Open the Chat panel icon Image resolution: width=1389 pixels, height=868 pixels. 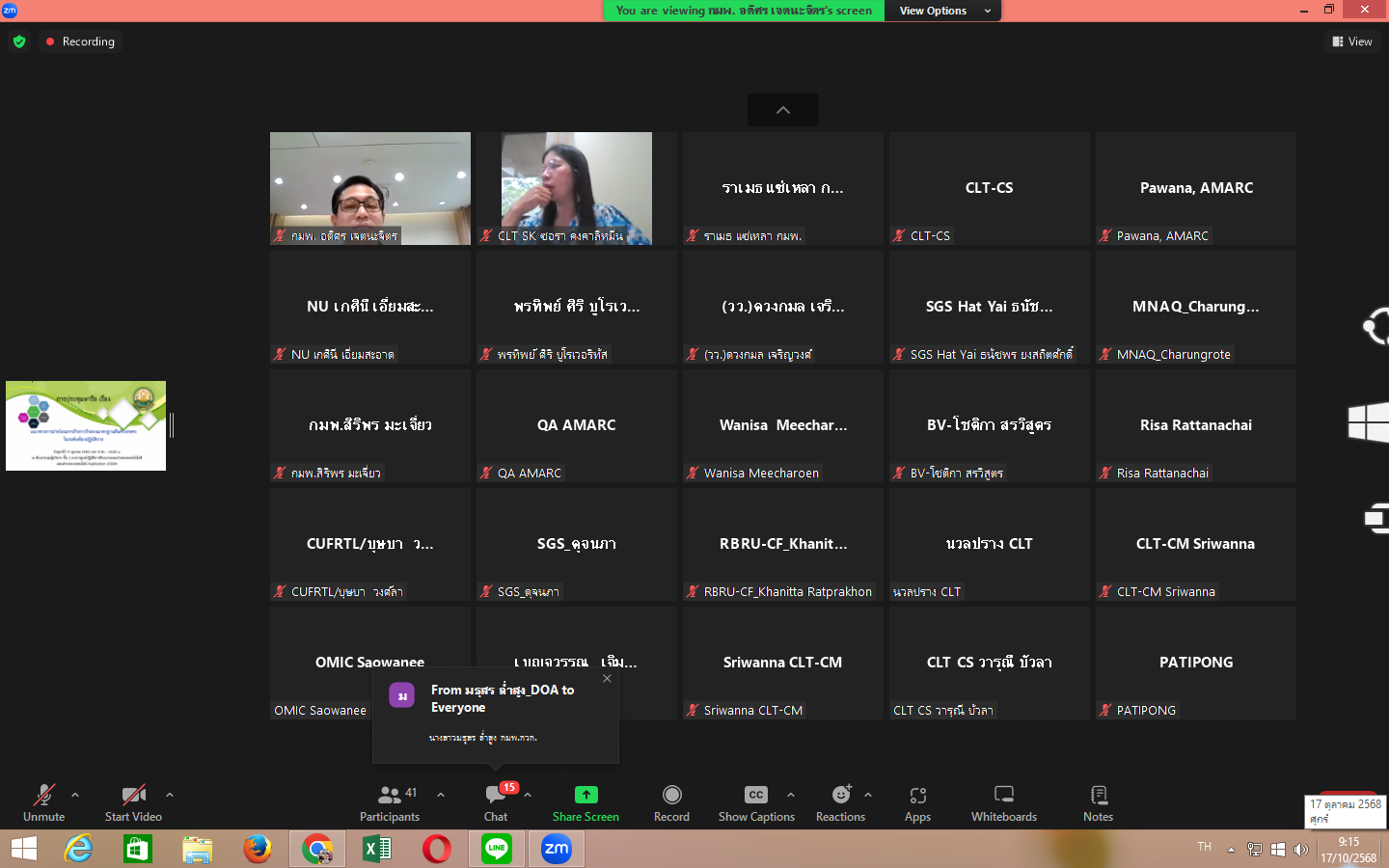coord(496,796)
